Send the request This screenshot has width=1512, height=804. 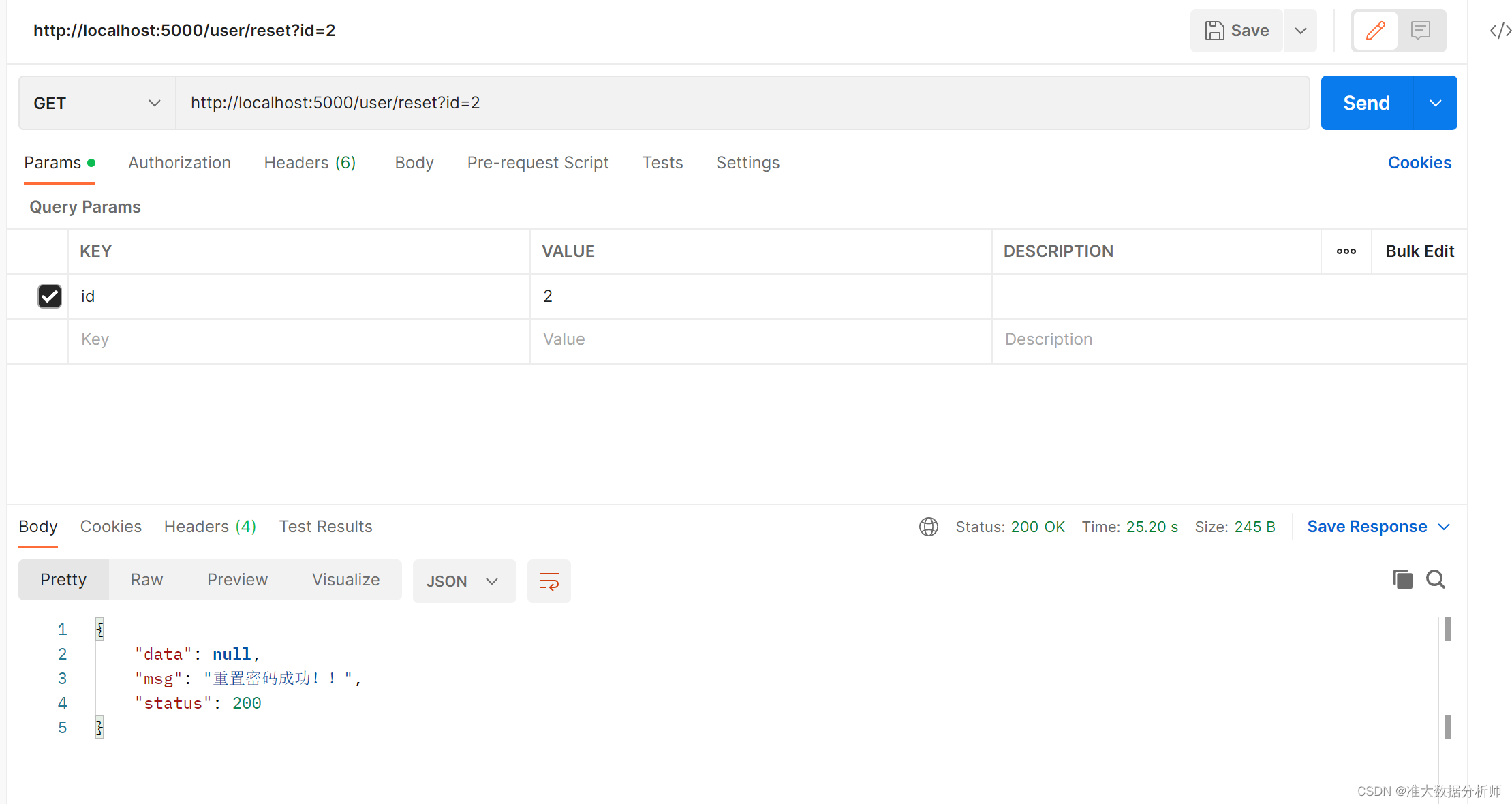[1367, 103]
